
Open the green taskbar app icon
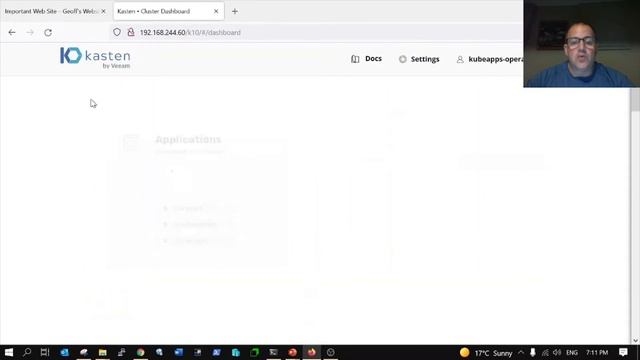[x=254, y=352]
